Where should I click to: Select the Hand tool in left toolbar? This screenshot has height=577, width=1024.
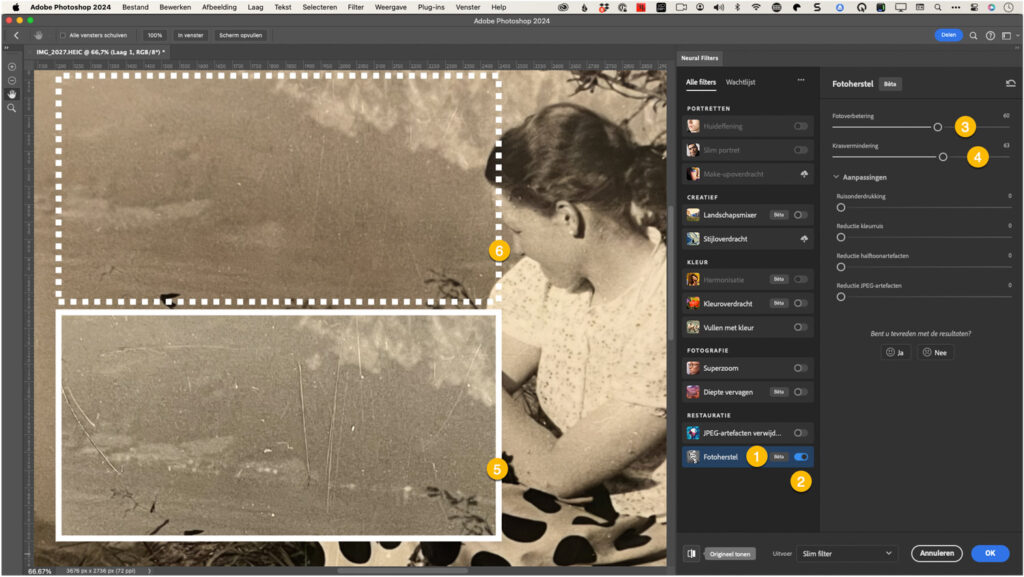[x=12, y=94]
